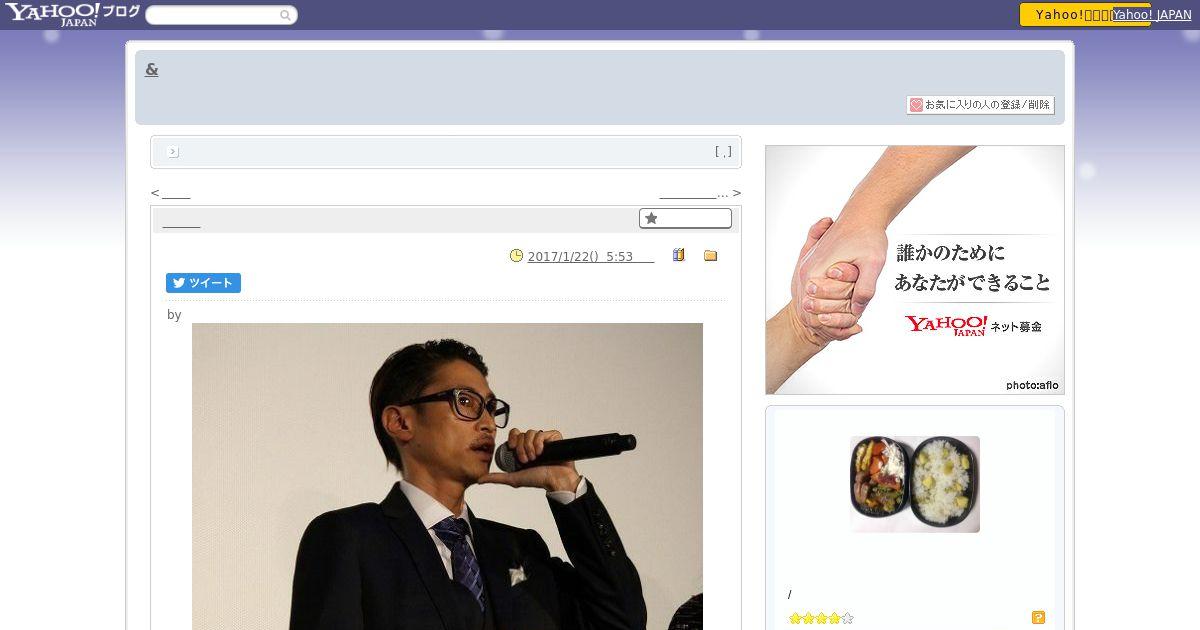Click the magnifier search icon
Viewport: 1200px width, 630px height.
(286, 15)
